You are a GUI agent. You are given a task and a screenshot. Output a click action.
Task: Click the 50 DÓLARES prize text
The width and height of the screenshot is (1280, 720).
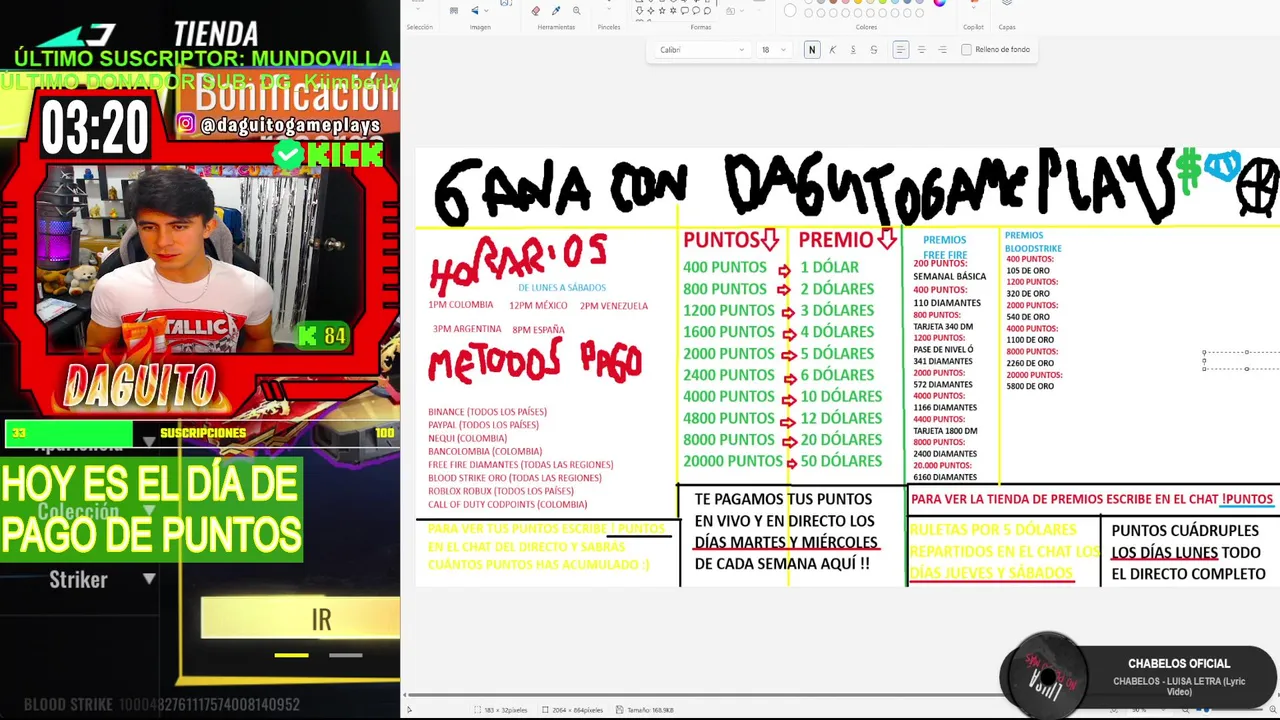pos(841,461)
